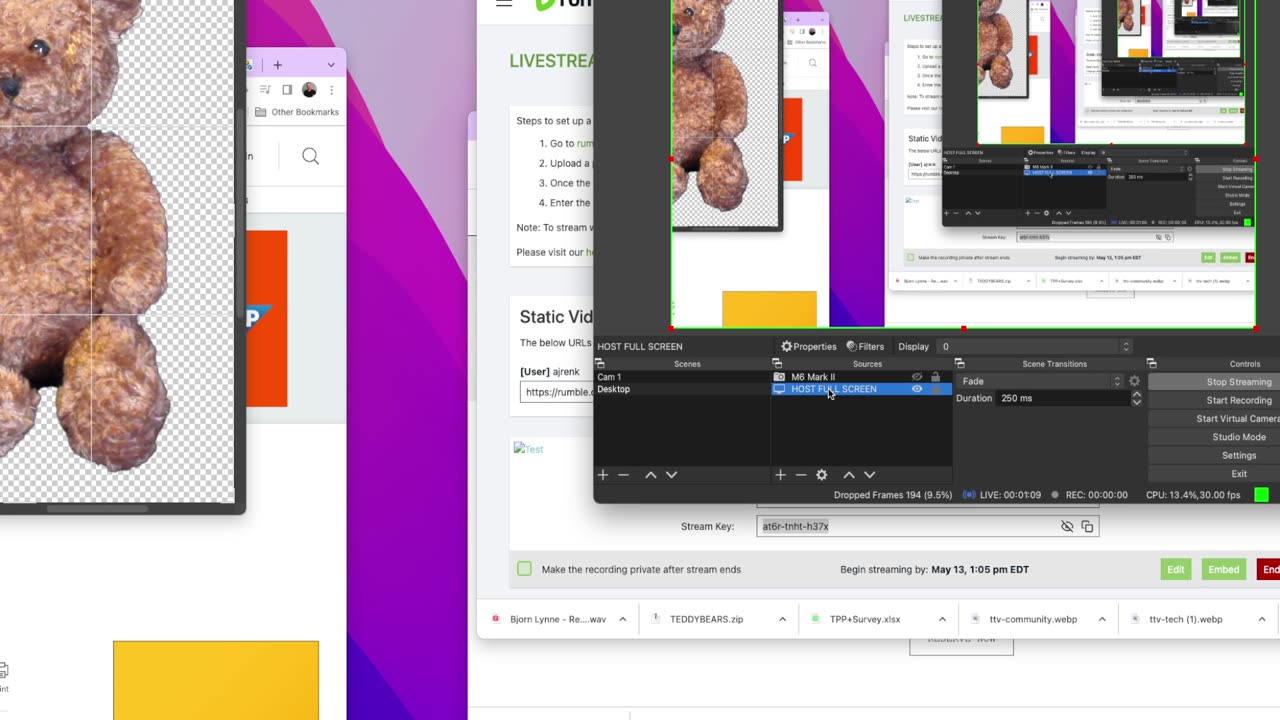Click the LIVE broadcast status icon

point(969,495)
